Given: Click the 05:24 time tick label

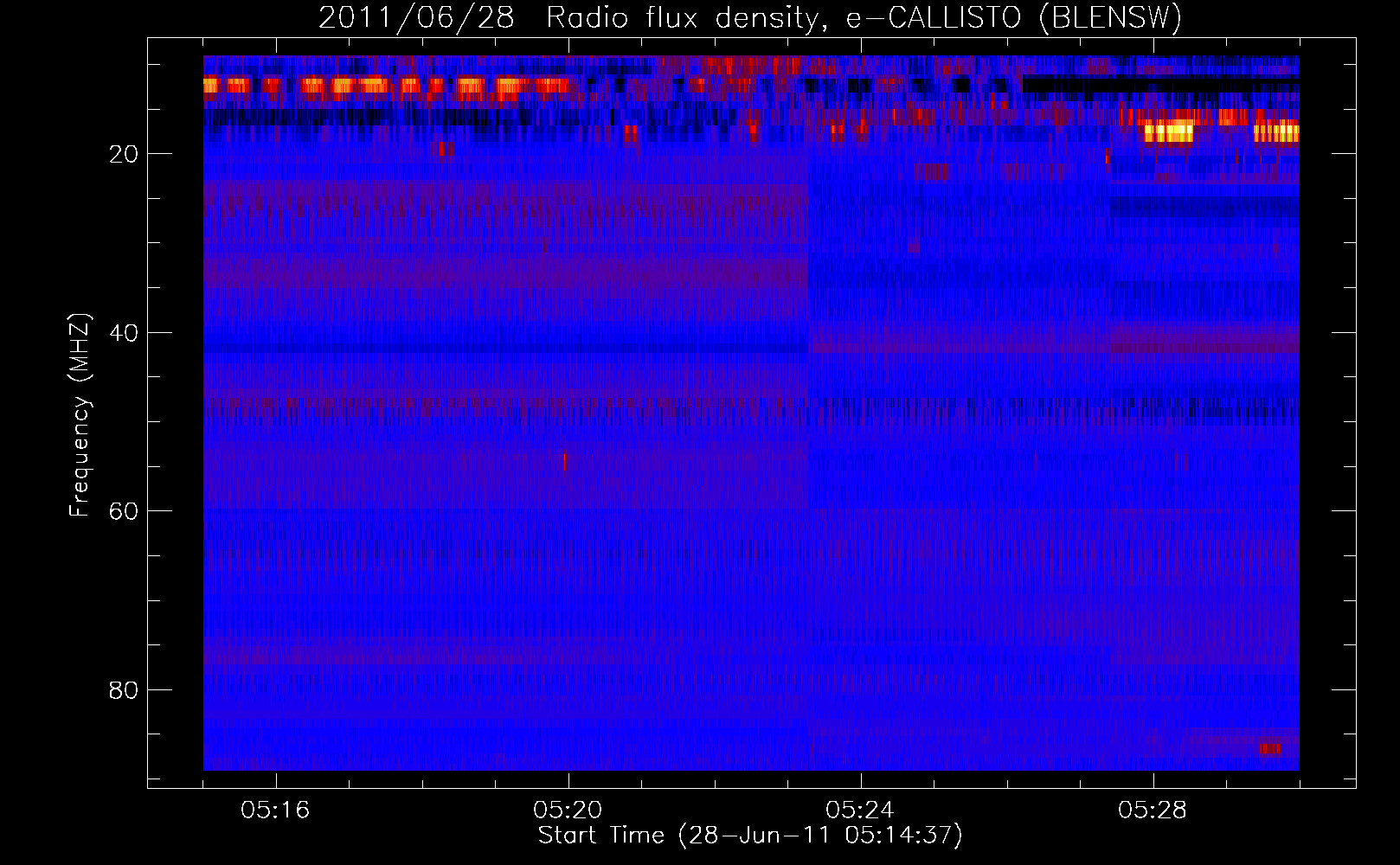Looking at the screenshot, I should click(x=860, y=811).
